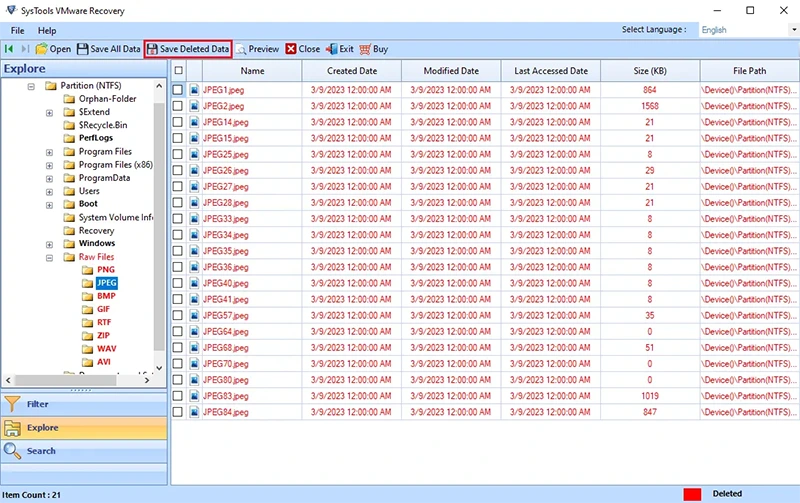Viewport: 800px width, 503px height.
Task: Expand the Boot folder
Action: (49, 205)
